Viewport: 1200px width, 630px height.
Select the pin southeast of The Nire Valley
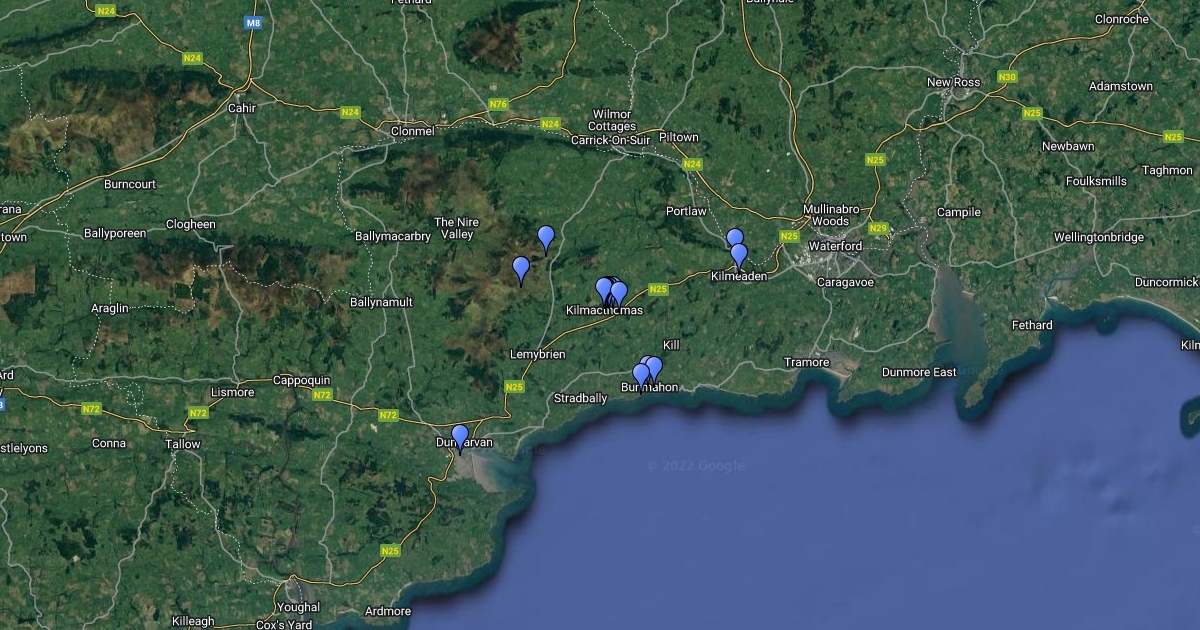[x=521, y=271]
